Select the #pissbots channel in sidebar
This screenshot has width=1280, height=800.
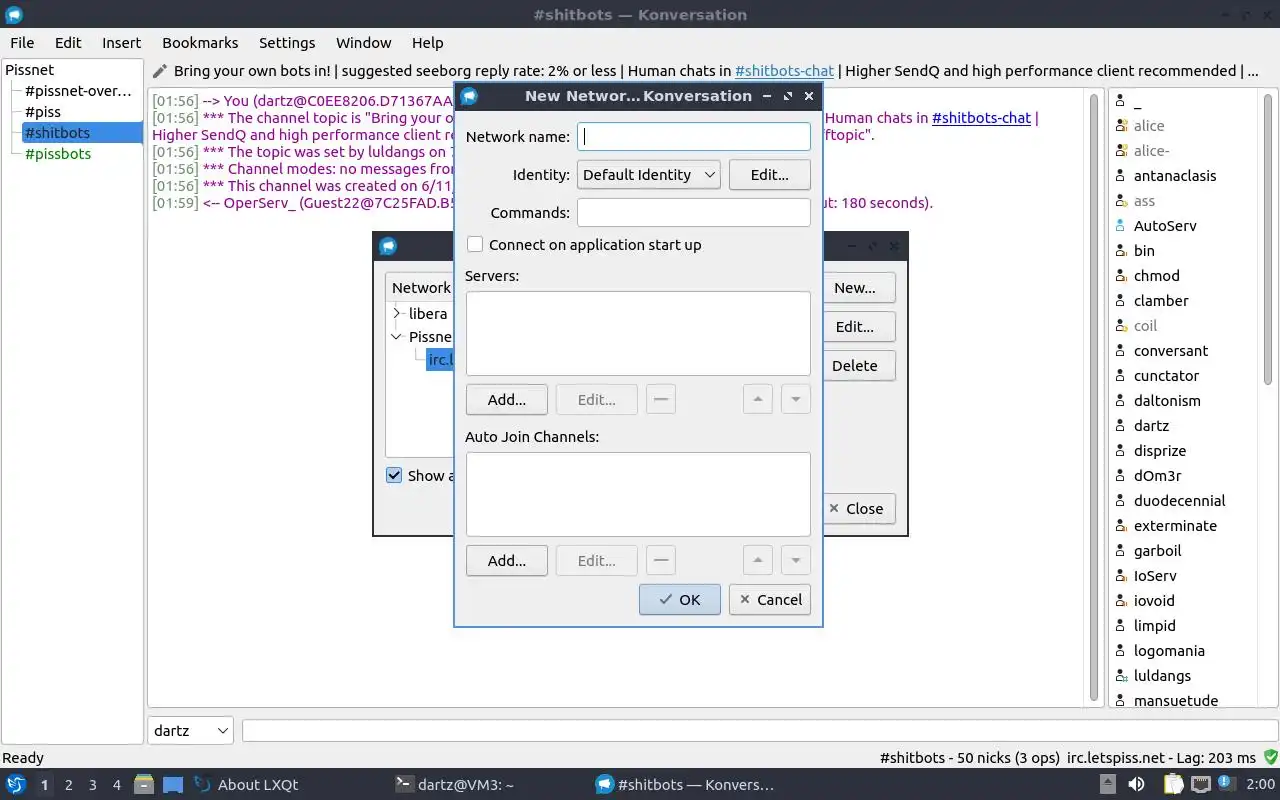point(58,154)
